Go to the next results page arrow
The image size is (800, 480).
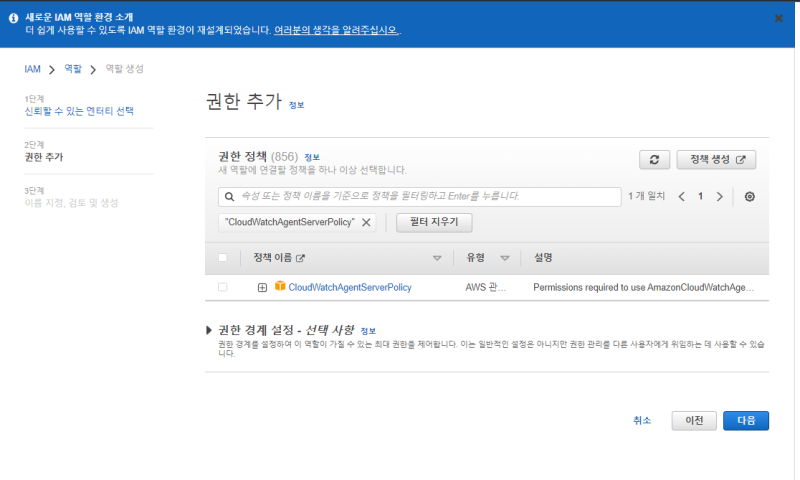(x=719, y=197)
